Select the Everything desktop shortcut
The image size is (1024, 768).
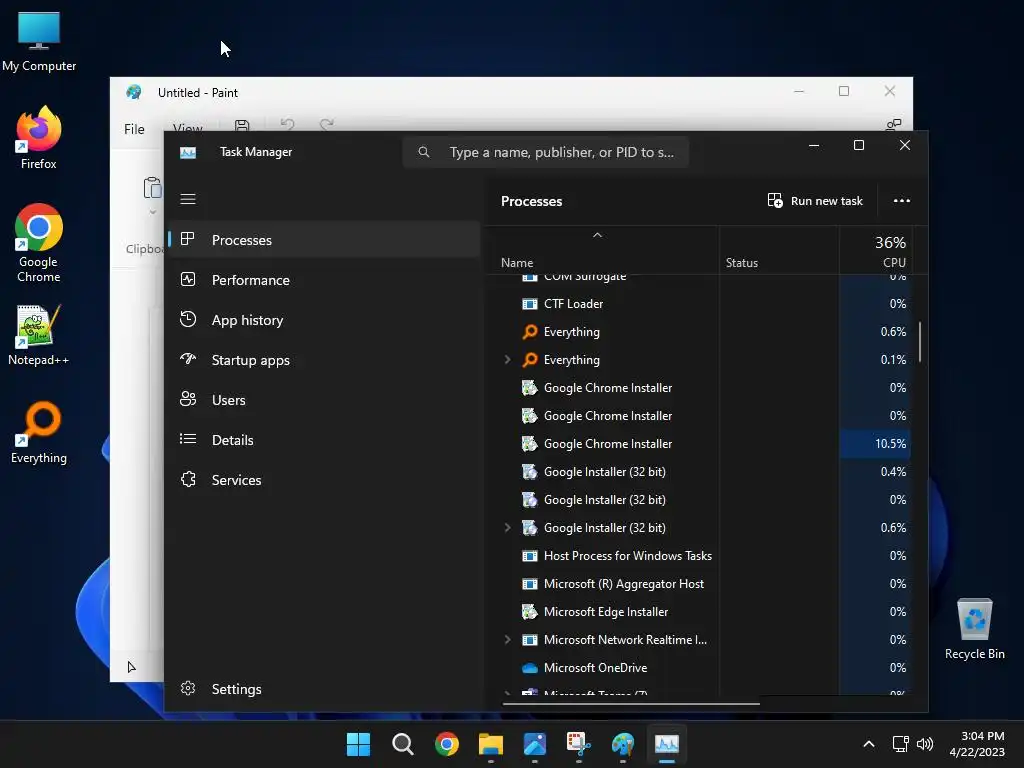tap(39, 432)
